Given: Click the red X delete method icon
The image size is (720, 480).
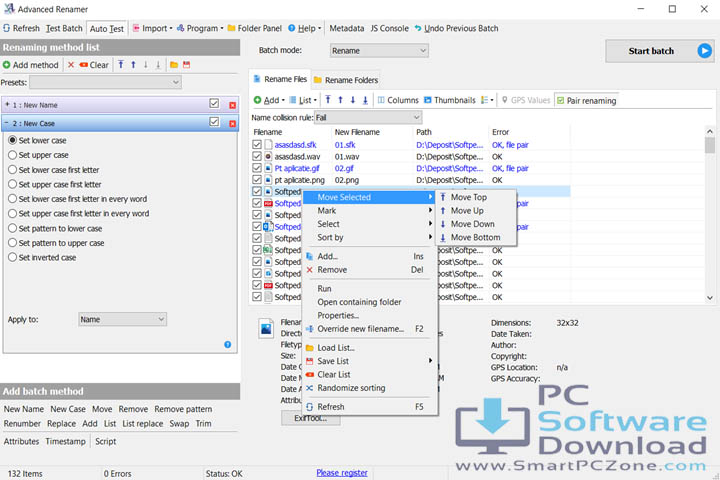Looking at the screenshot, I should point(71,65).
